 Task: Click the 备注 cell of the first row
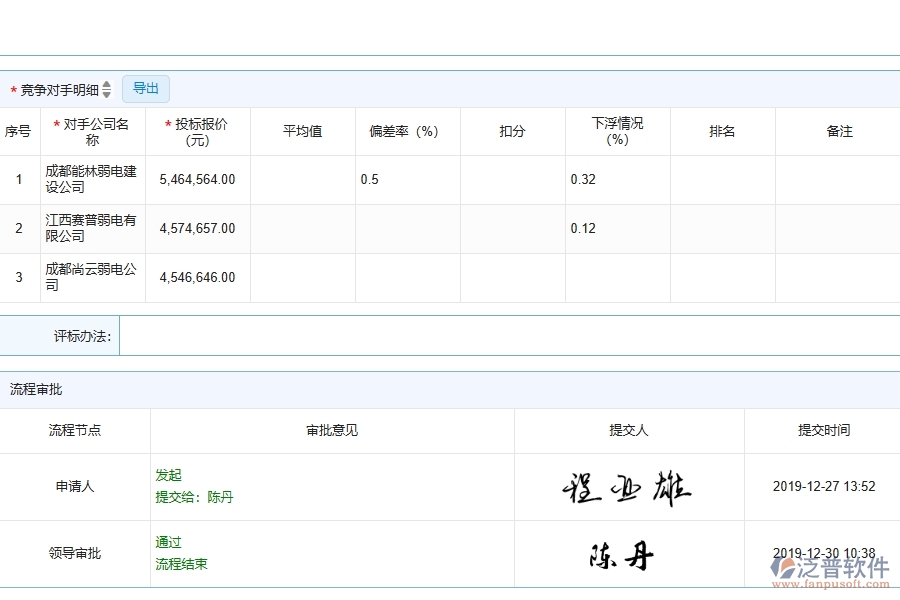[x=838, y=179]
